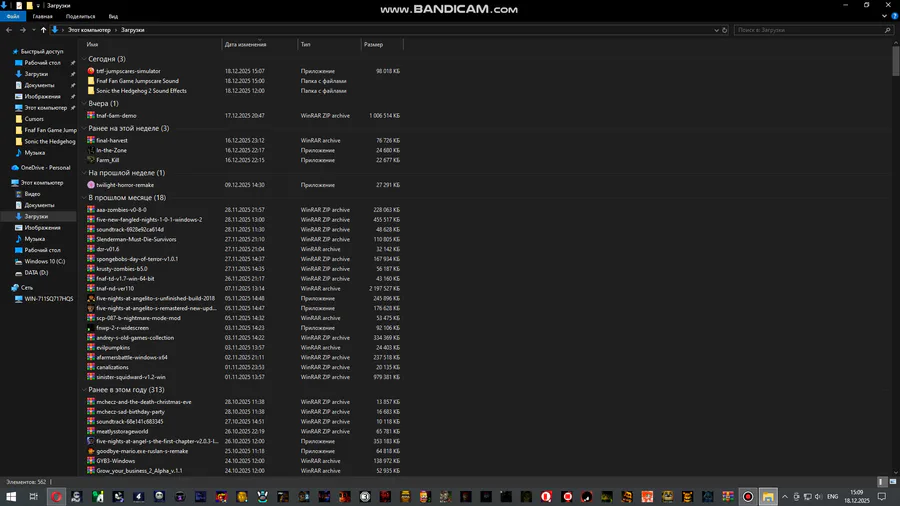900x506 pixels.
Task: Select fnwp-2-r-widescreen application icon
Action: pos(91,328)
